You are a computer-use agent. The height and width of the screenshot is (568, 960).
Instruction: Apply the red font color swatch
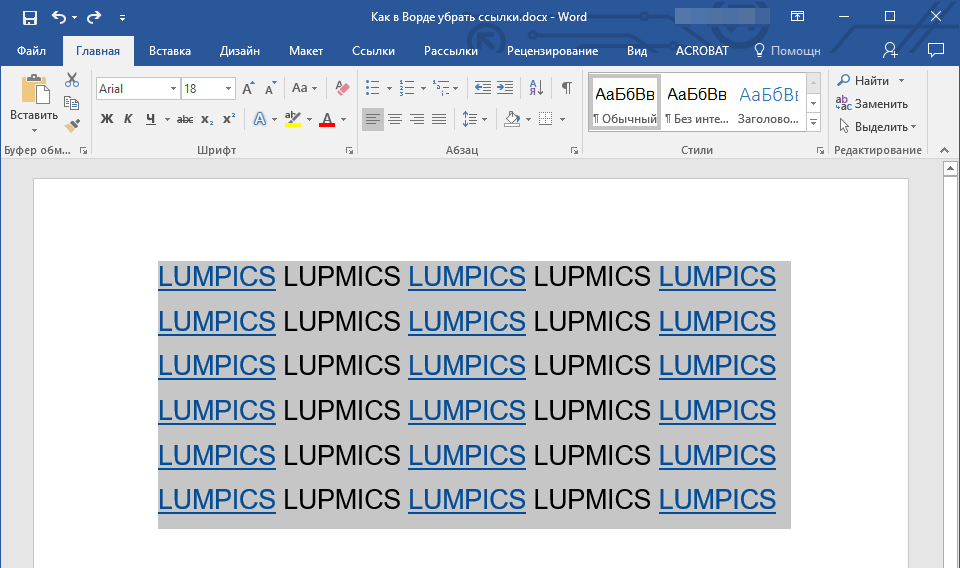point(327,119)
